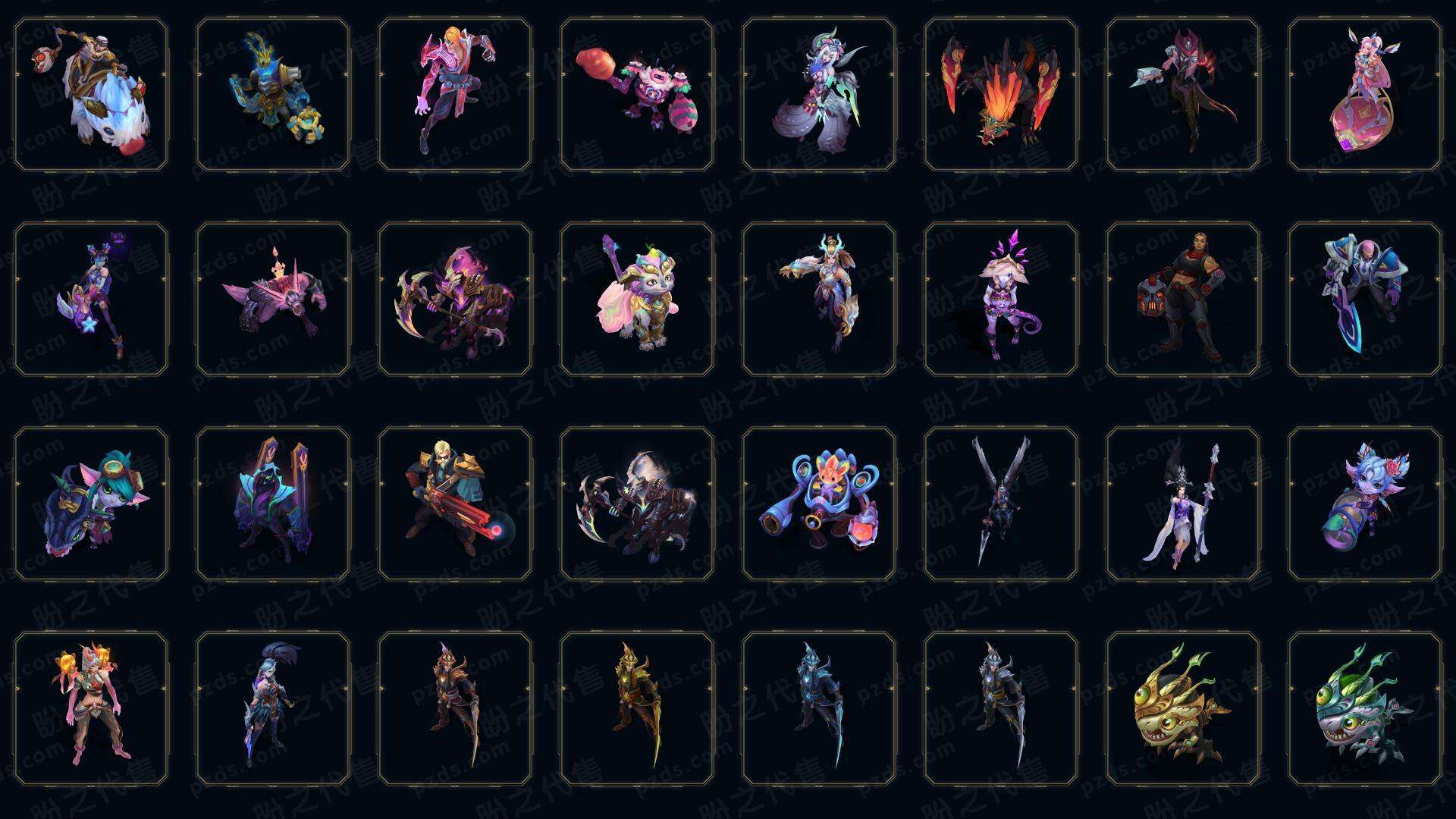Select the blue robot piloted by orange creature
The width and height of the screenshot is (1456, 819).
tap(819, 504)
